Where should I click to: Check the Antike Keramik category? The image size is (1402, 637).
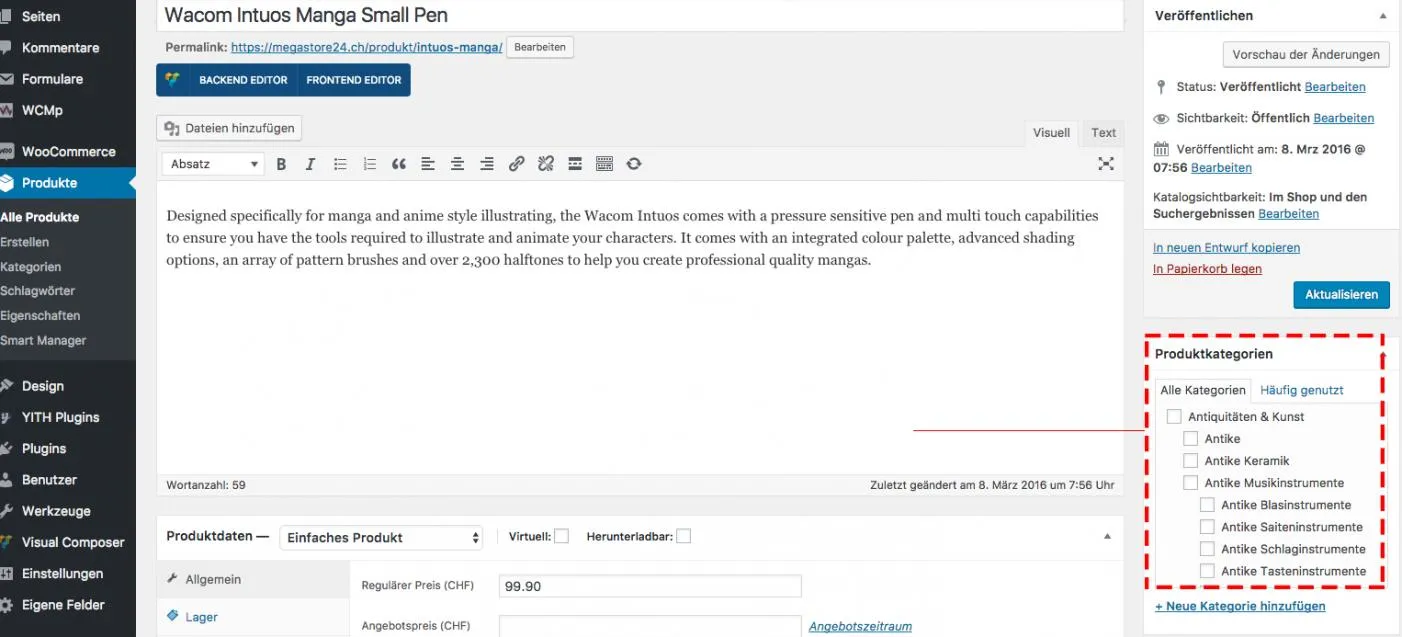pyautogui.click(x=1191, y=461)
